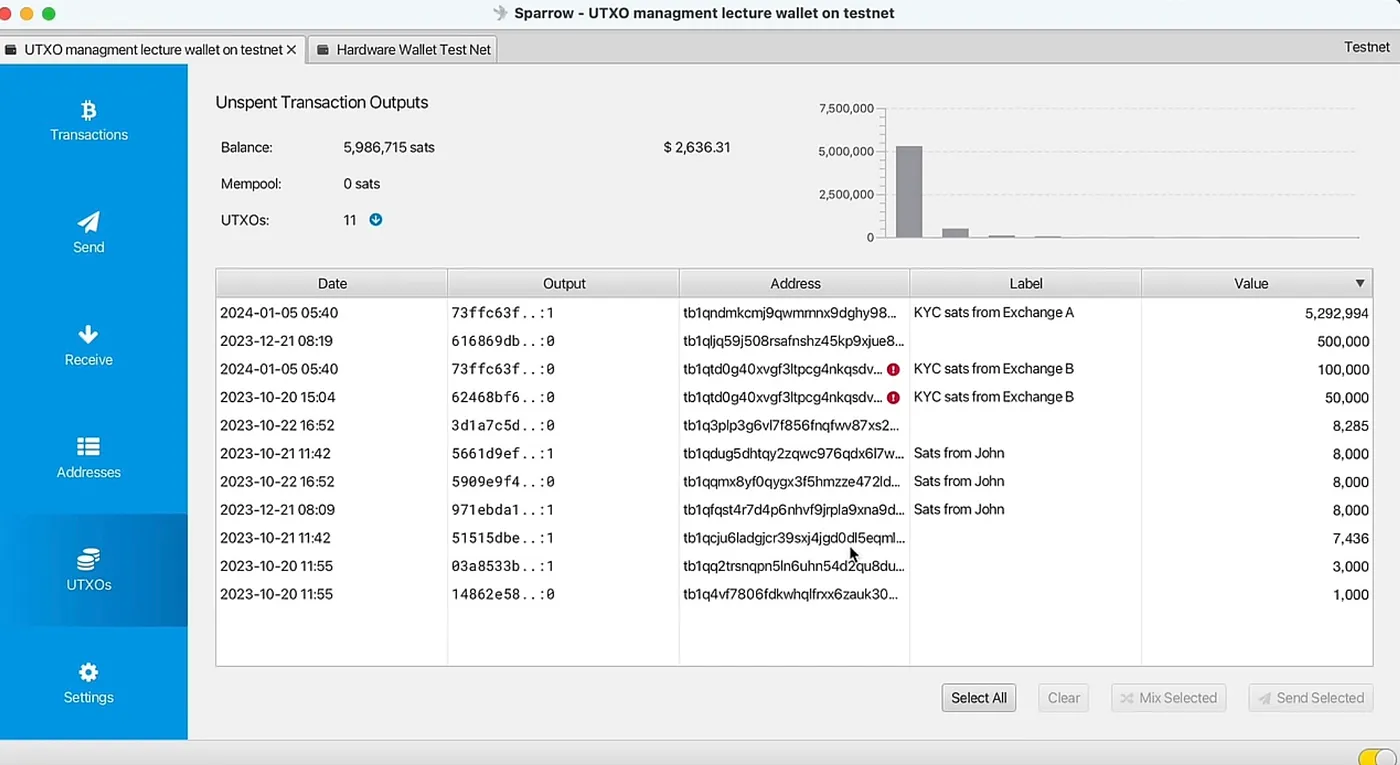Screen dimensions: 1400x765
Task: Click the 'KYC sats from Exchange A' label
Action: click(994, 313)
